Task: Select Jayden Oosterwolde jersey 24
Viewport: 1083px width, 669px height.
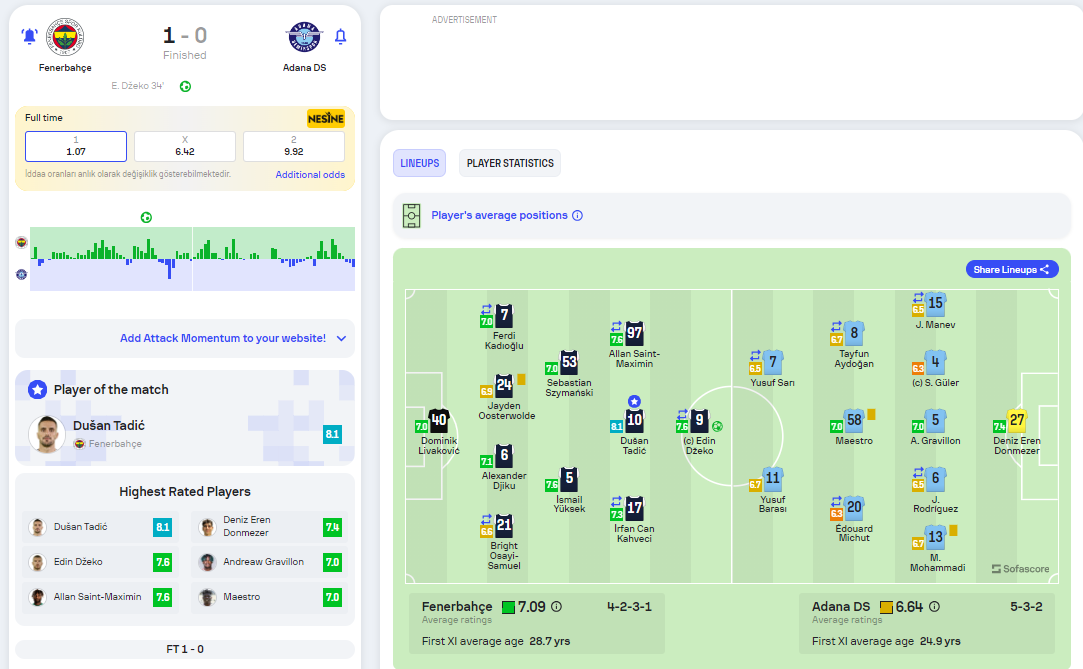Action: coord(504,385)
